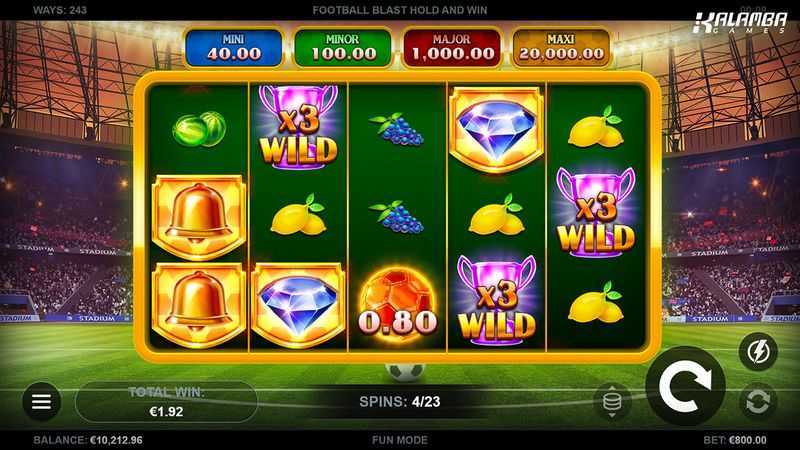Click the bottom golden bell symbol
This screenshot has width=800, height=450.
pyautogui.click(x=199, y=305)
